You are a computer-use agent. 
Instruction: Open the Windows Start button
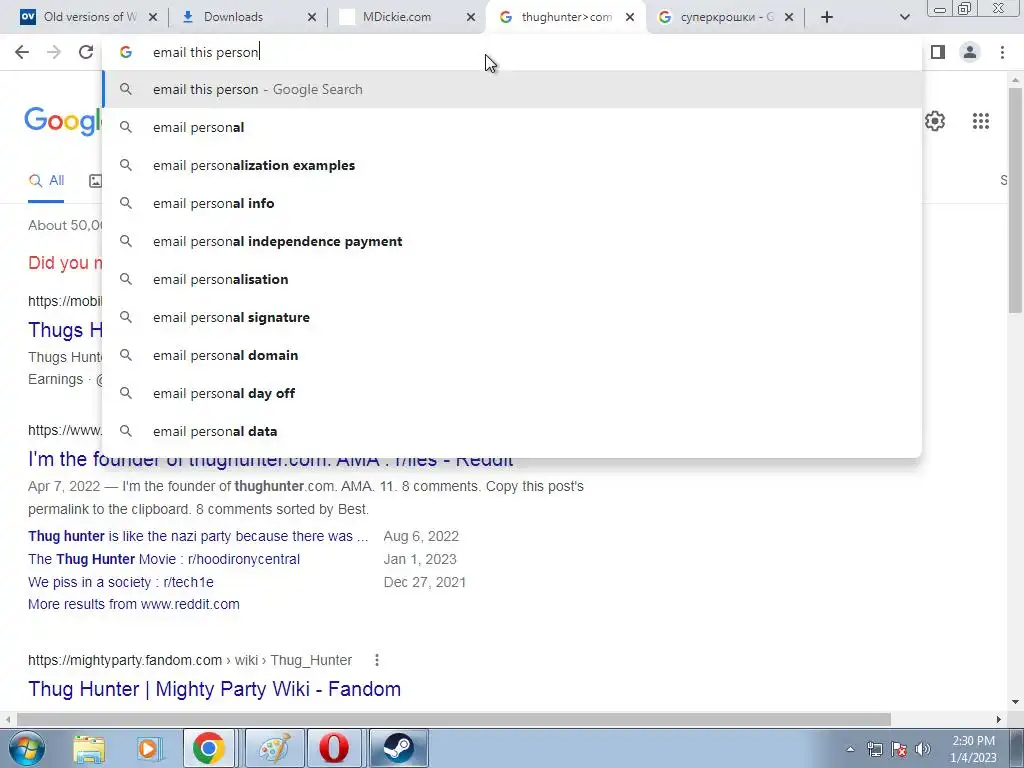click(x=27, y=748)
